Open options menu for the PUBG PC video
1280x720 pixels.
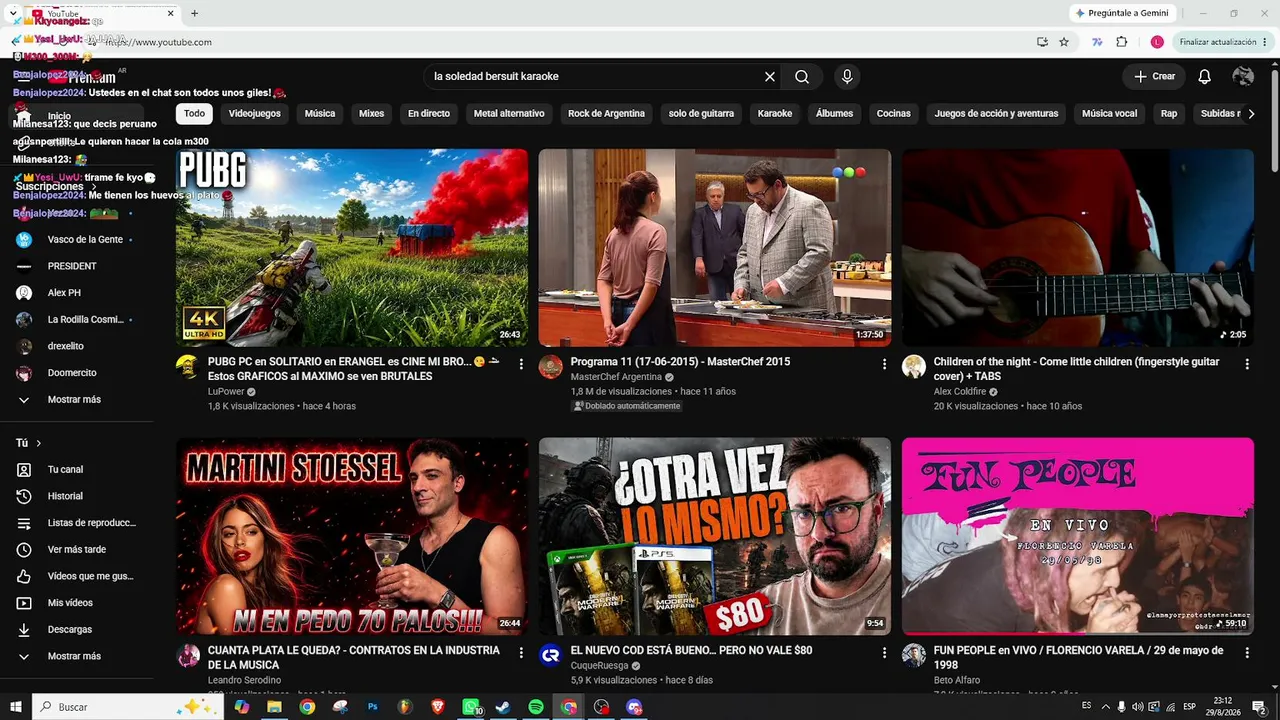521,364
